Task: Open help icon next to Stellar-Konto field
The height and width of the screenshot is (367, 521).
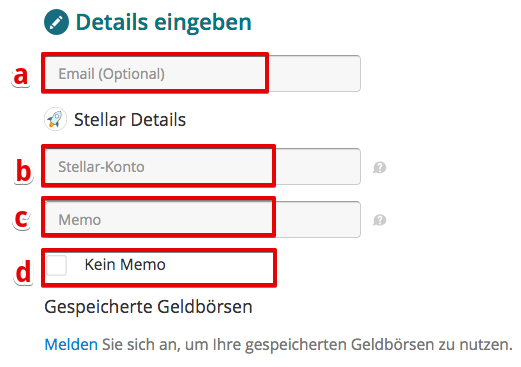Action: click(379, 167)
